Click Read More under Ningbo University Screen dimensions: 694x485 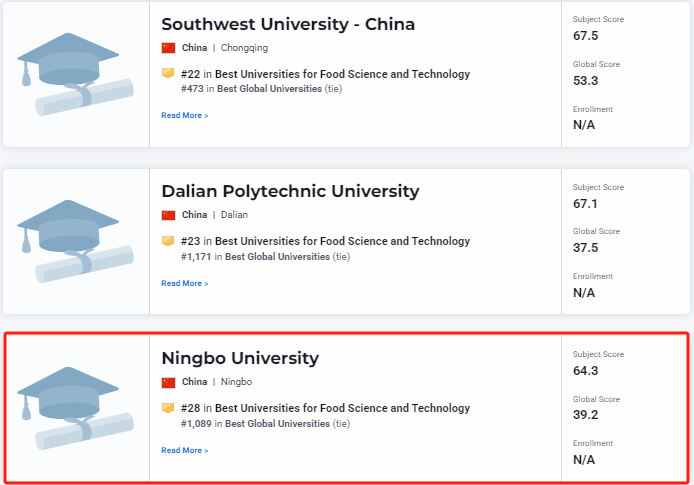(x=185, y=450)
